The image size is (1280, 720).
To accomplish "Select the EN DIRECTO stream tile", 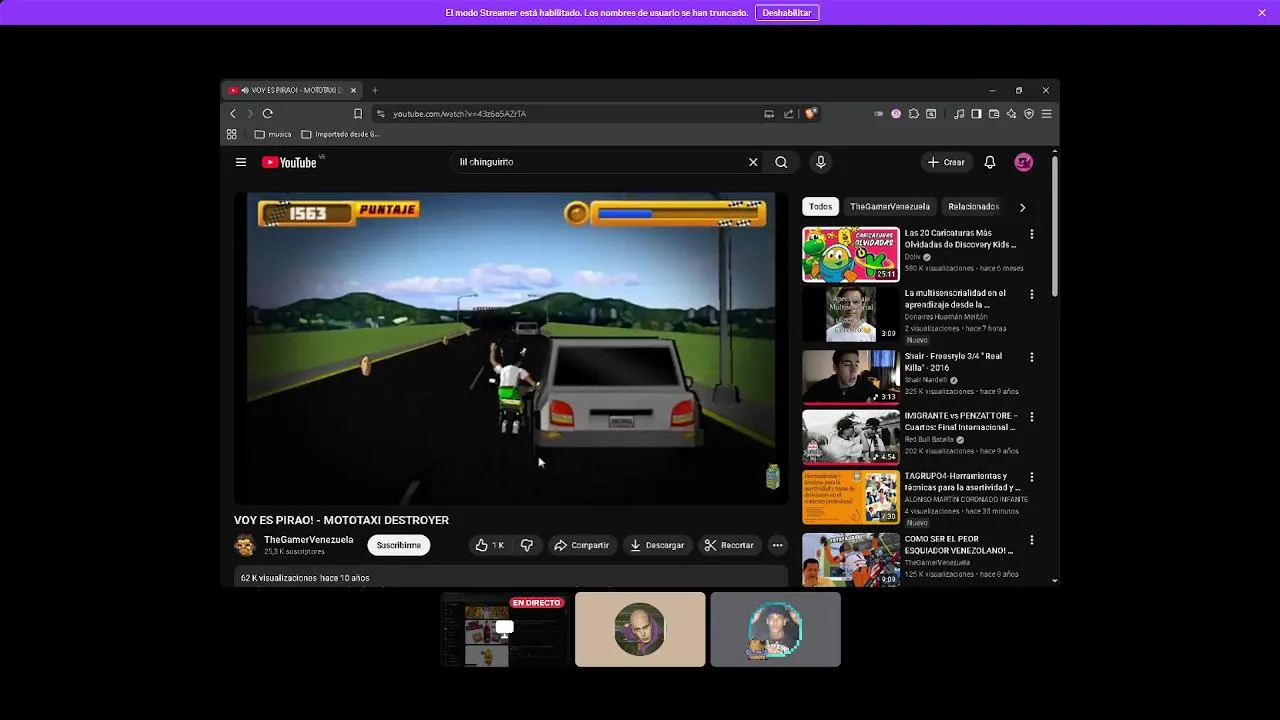I will point(505,629).
